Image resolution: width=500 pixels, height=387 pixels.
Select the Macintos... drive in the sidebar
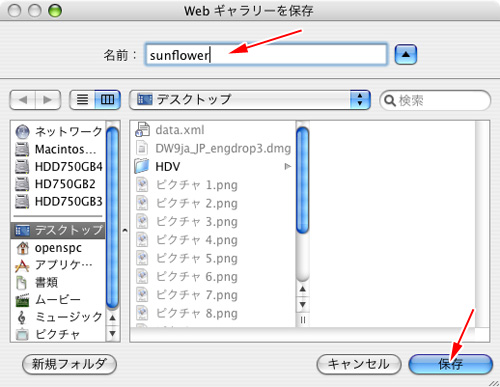point(58,149)
